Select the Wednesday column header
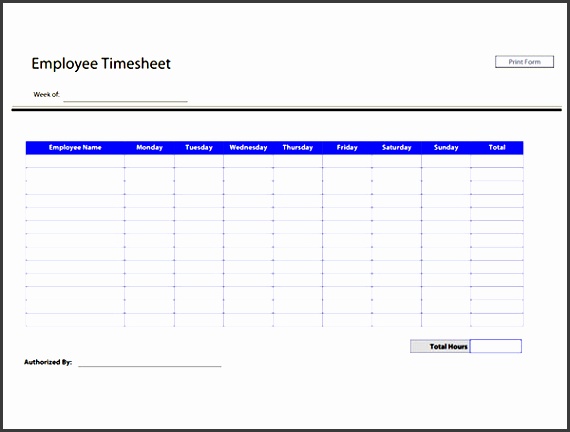The width and height of the screenshot is (570, 432). (248, 148)
